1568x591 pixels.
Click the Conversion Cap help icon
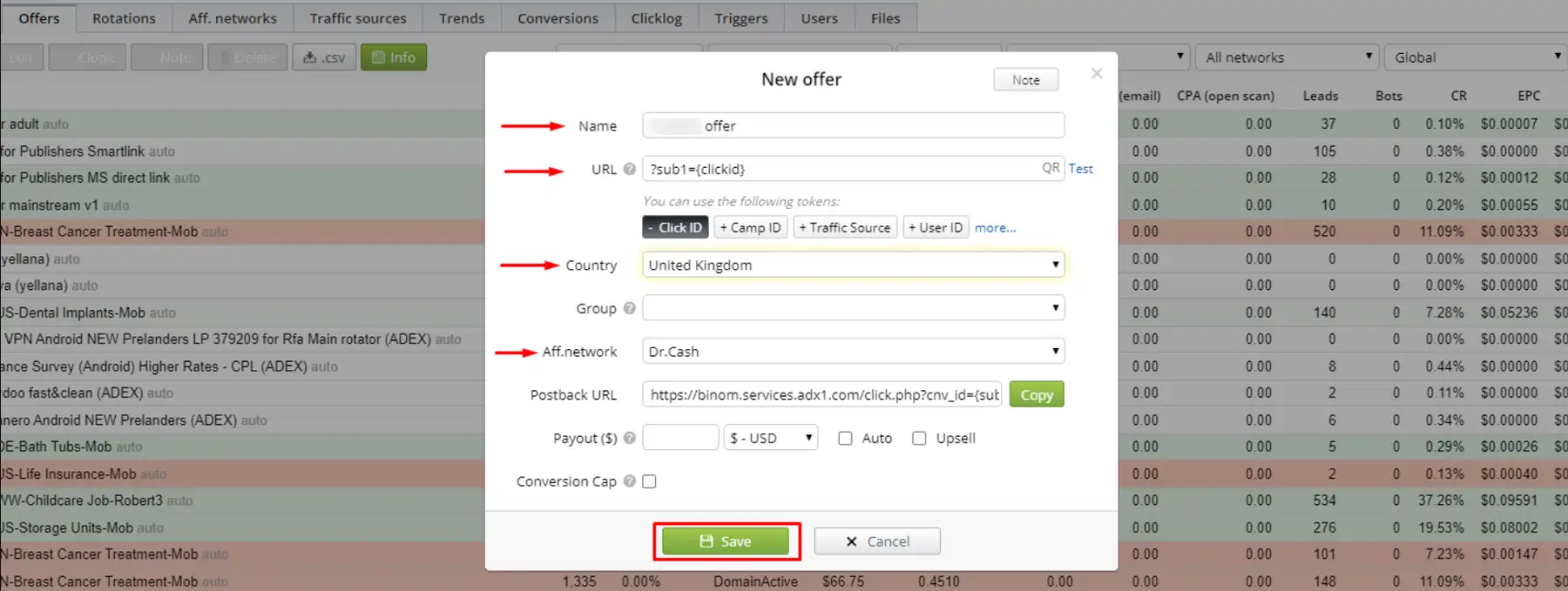(x=629, y=481)
